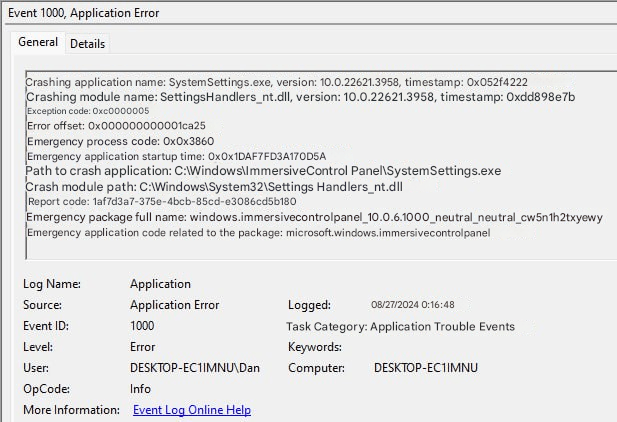Click the Event 1000, Application Error title
617x422 pixels.
click(x=83, y=13)
